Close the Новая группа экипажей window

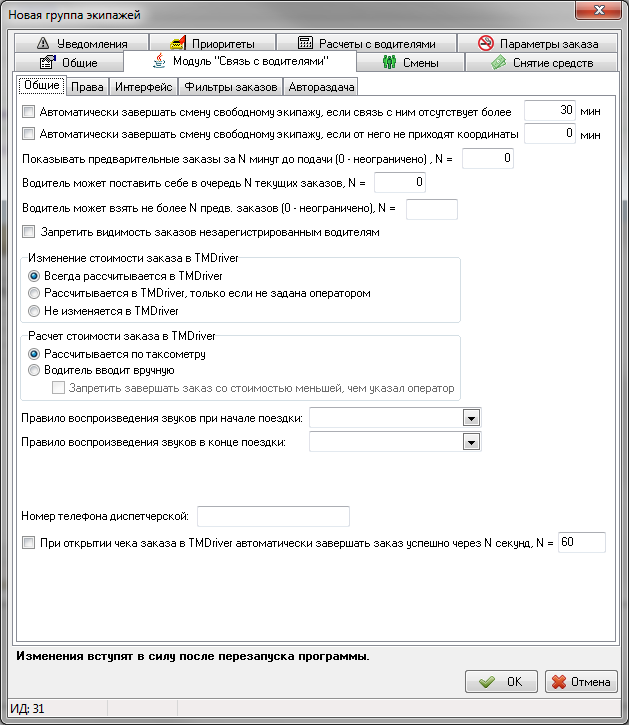click(598, 10)
